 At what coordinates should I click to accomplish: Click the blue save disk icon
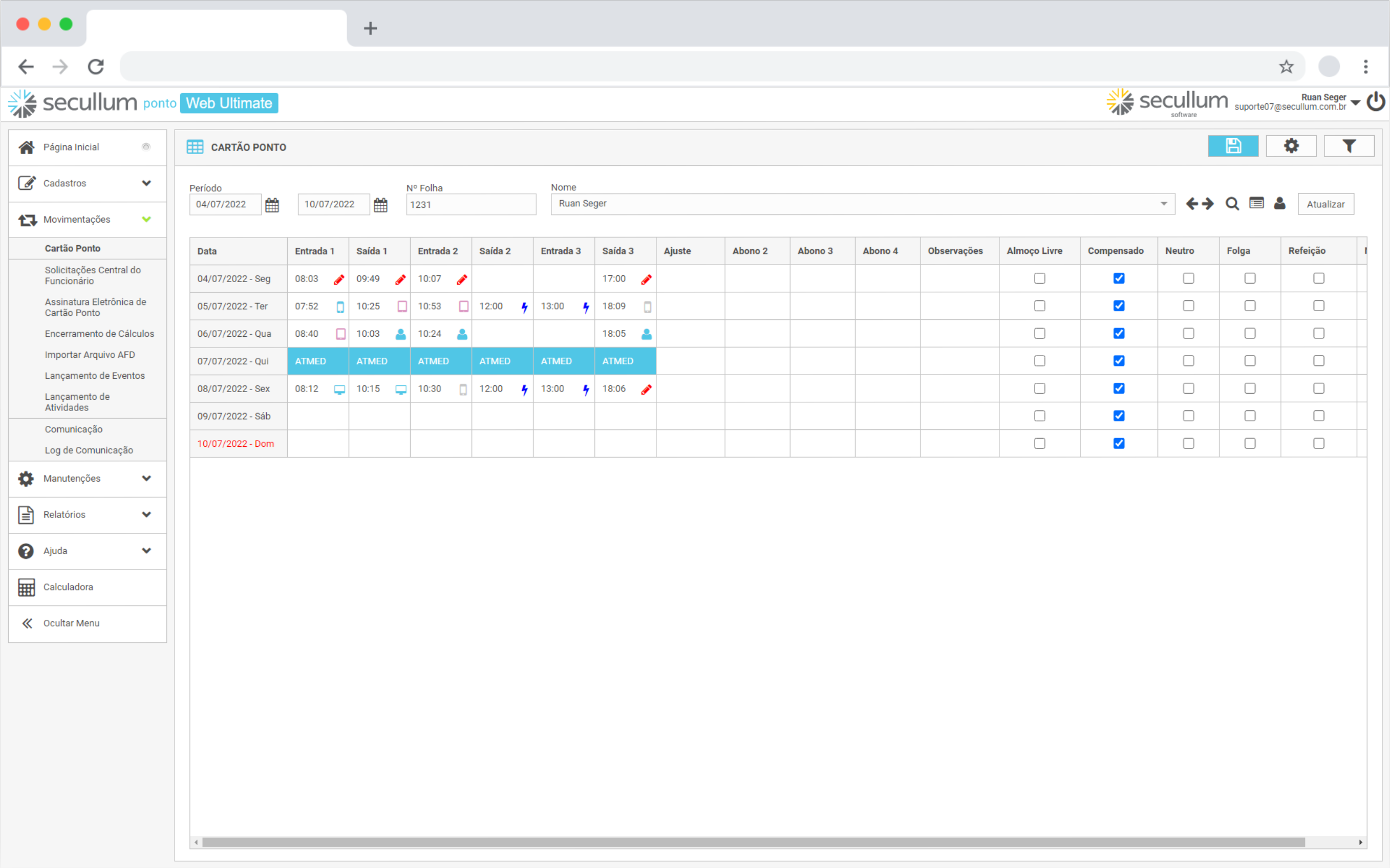[1233, 146]
